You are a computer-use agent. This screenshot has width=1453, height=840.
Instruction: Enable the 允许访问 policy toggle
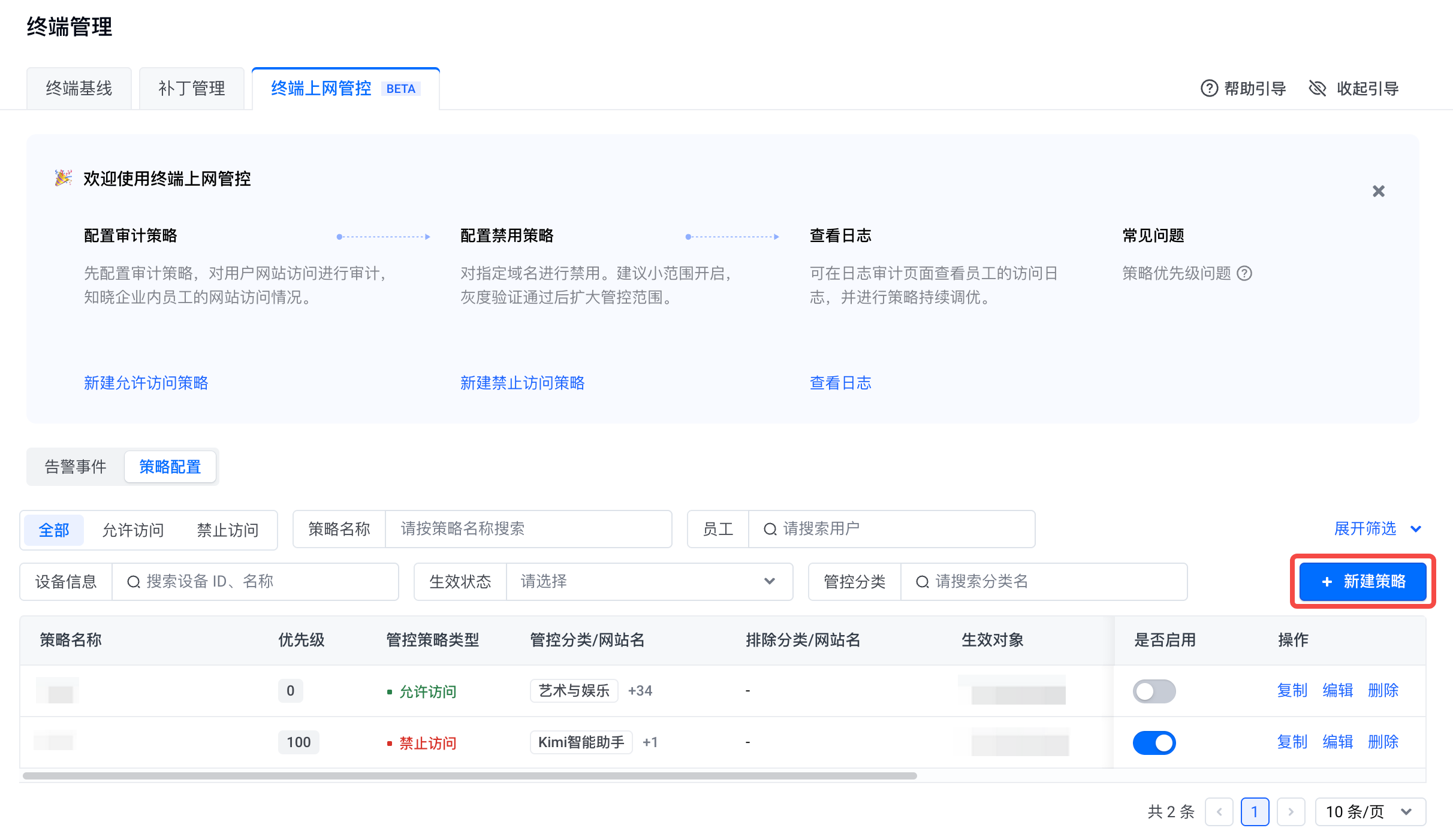[1154, 691]
